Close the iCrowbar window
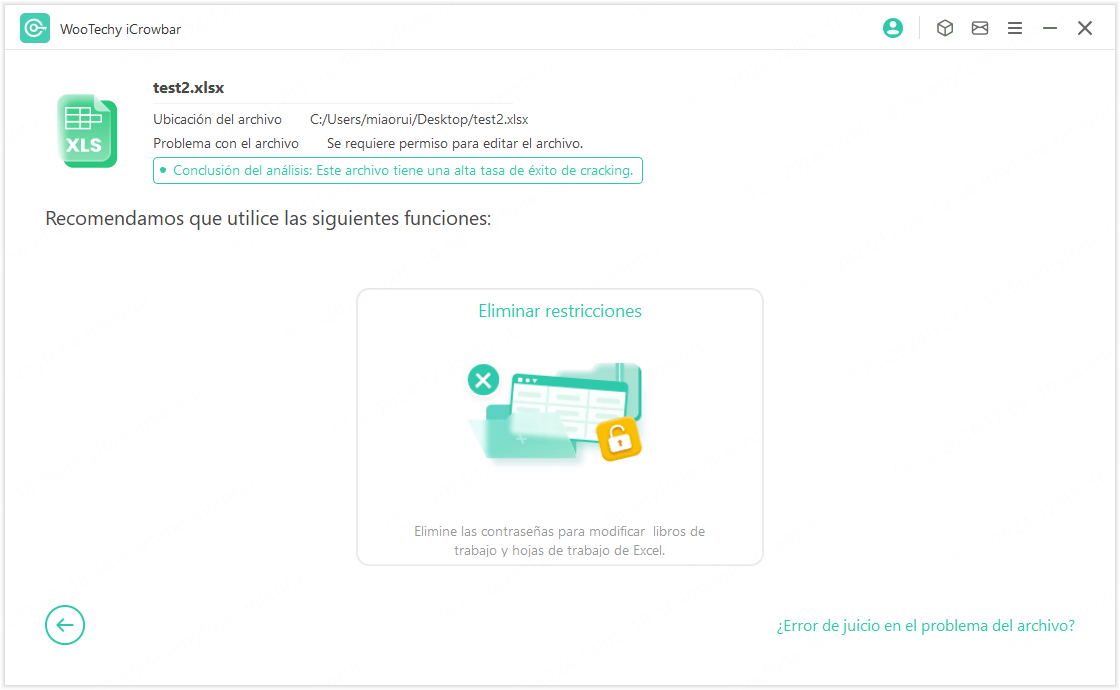 1085,29
